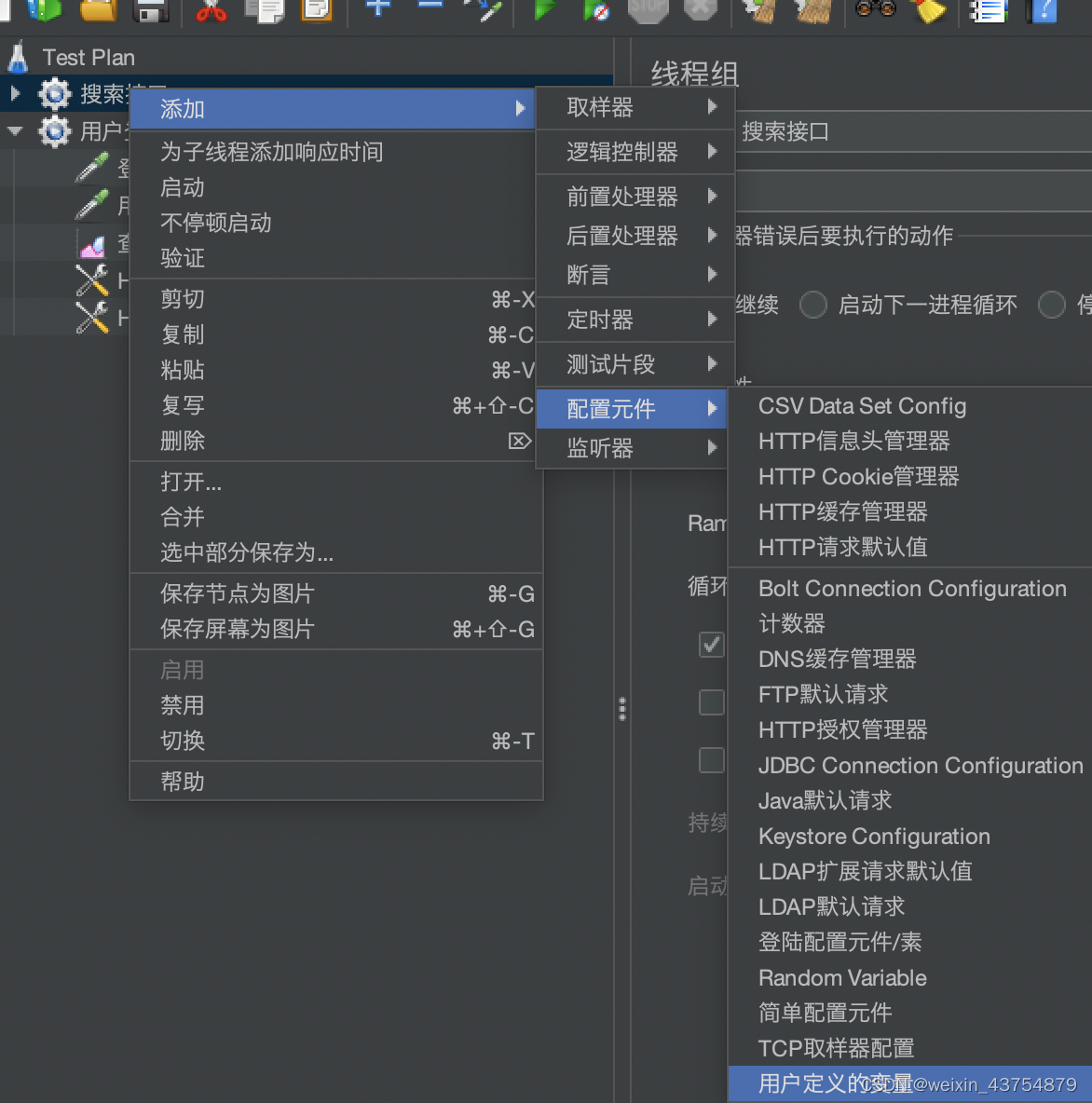
Task: Open the 监听器 submenu
Action: coord(632,448)
